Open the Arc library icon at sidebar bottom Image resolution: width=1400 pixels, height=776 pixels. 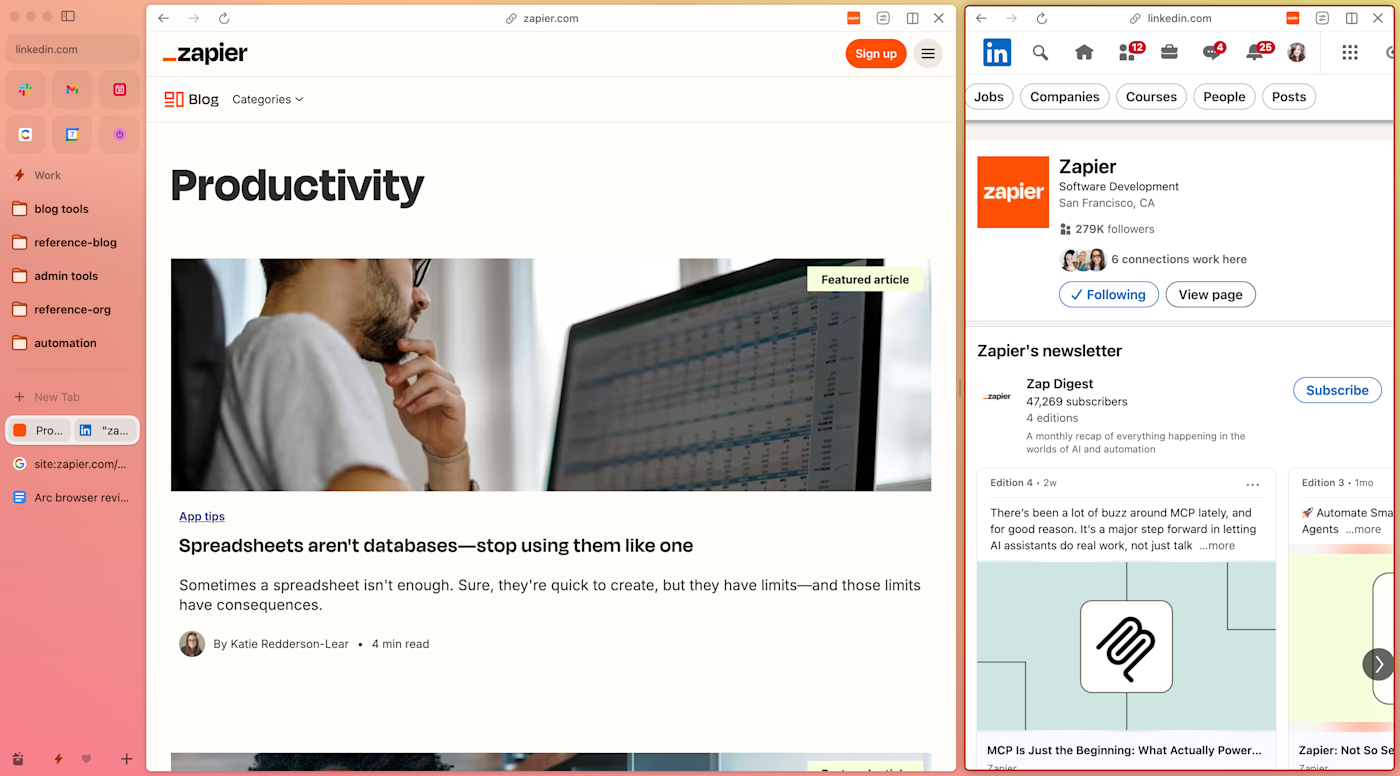[x=17, y=759]
